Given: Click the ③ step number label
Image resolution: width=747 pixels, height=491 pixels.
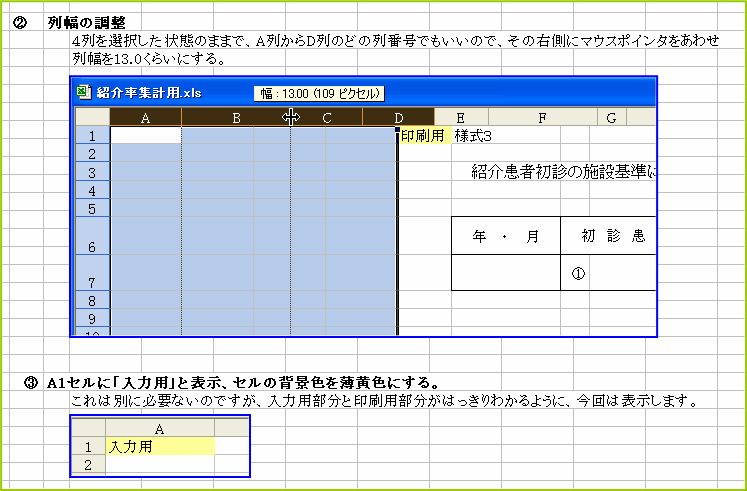Looking at the screenshot, I should pyautogui.click(x=30, y=383).
